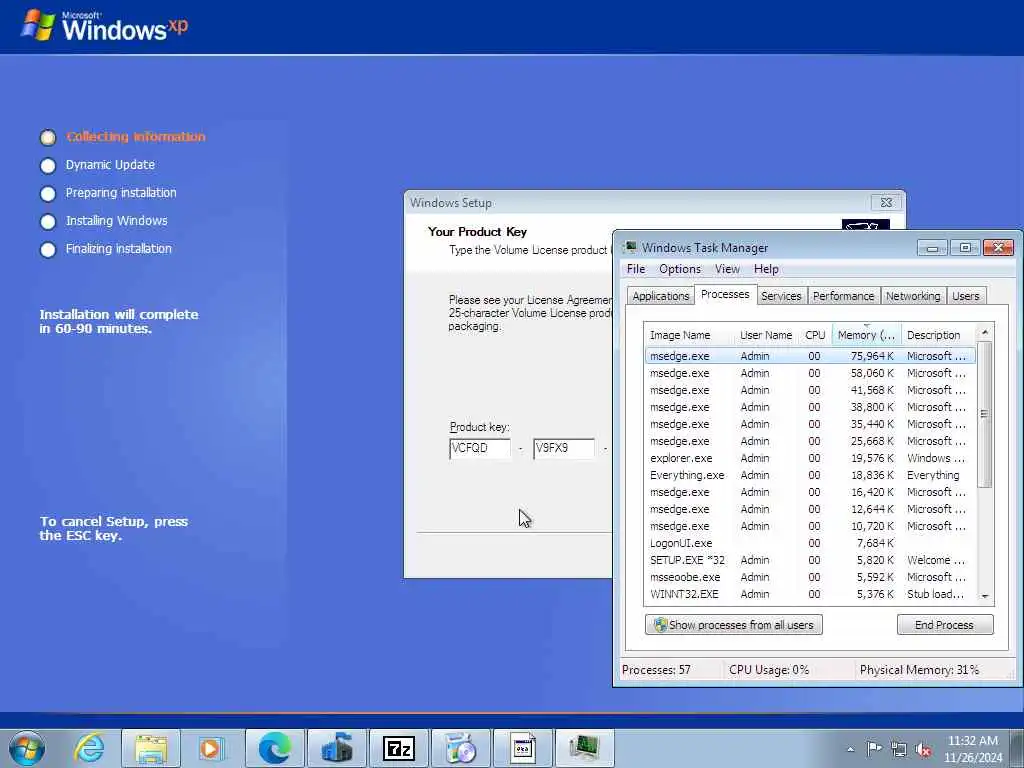Image resolution: width=1024 pixels, height=768 pixels.
Task: Open Windows Media Player taskbar icon
Action: coord(210,748)
